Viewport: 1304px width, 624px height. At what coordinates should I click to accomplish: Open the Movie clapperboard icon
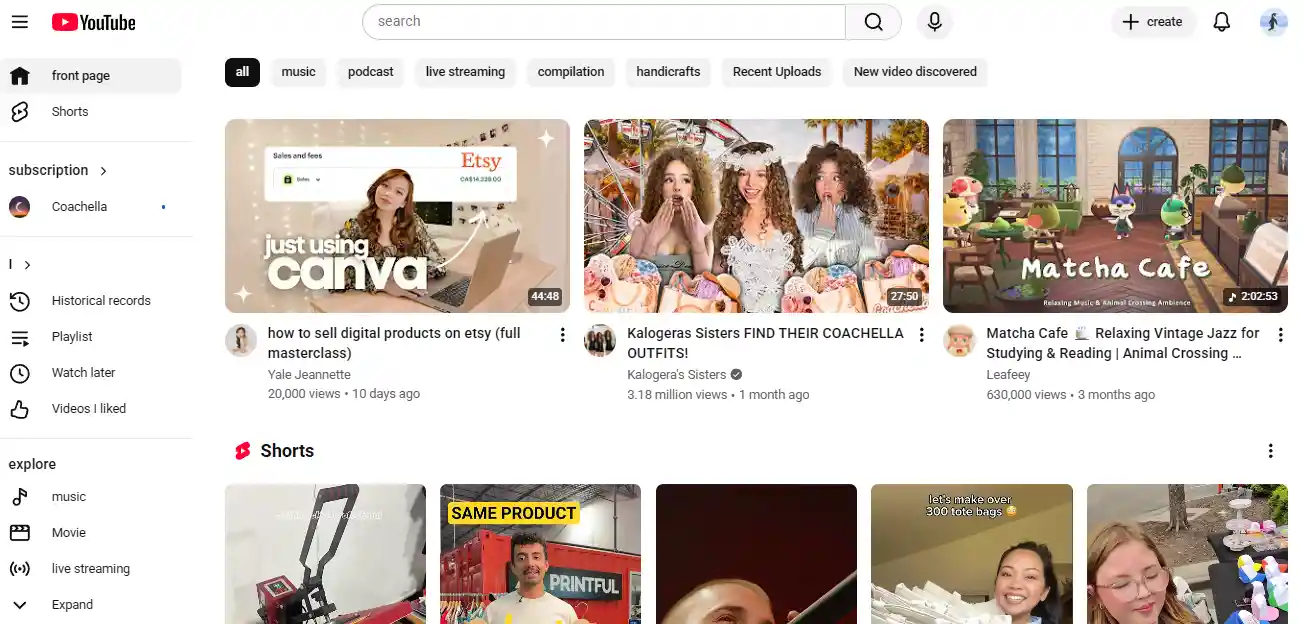(x=20, y=533)
